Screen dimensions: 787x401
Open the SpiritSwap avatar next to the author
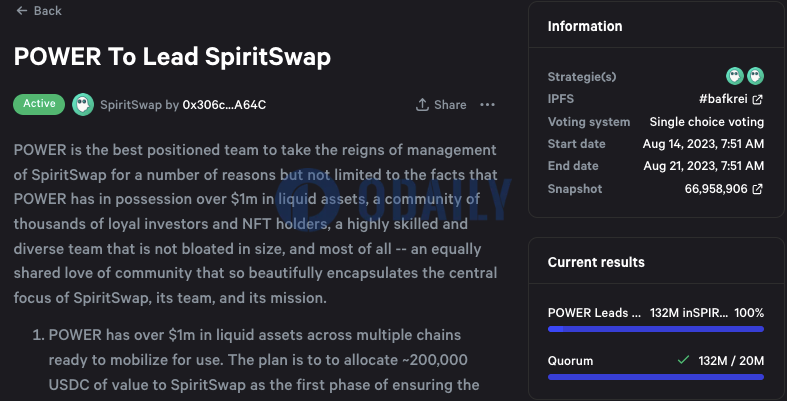coord(83,104)
